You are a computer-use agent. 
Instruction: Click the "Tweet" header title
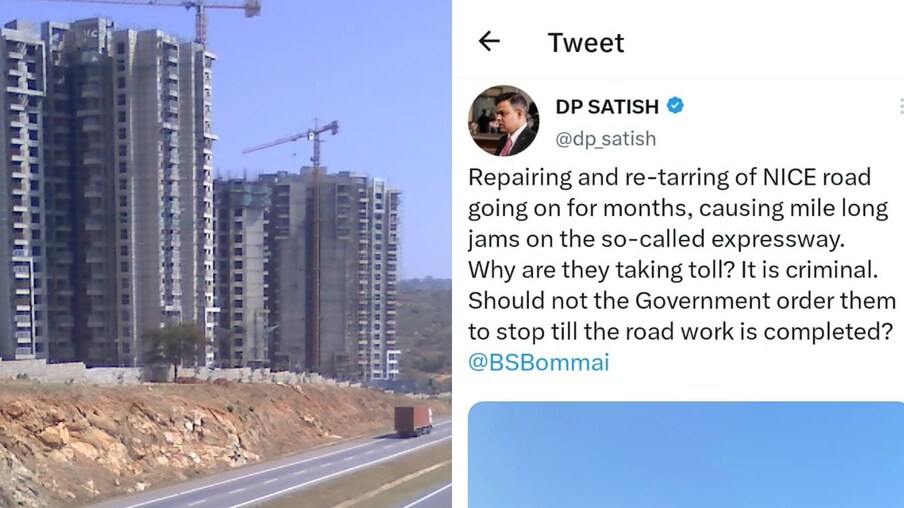tap(586, 43)
